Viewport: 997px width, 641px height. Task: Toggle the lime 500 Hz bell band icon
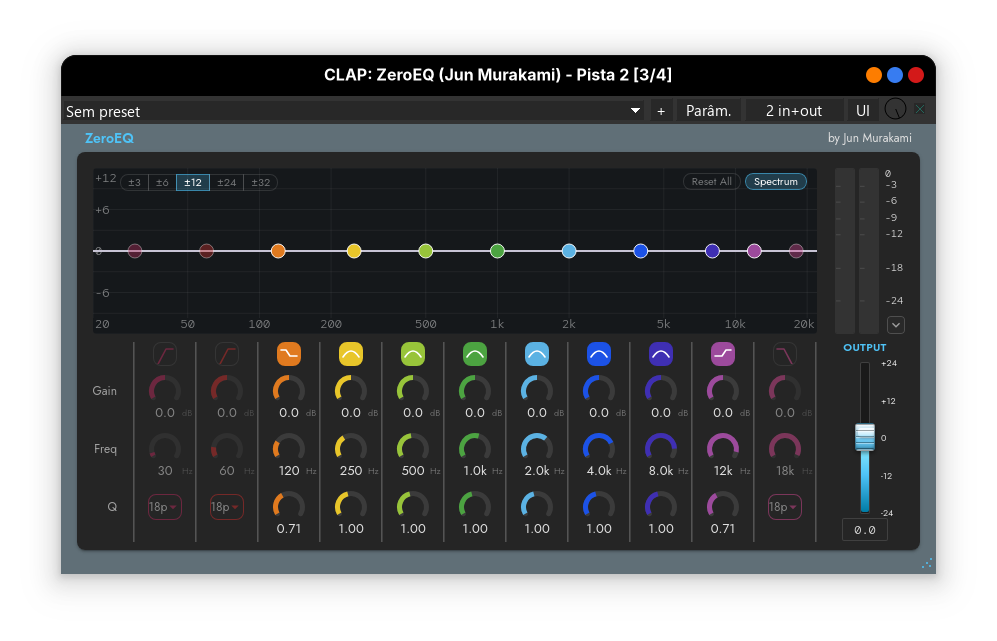tap(413, 354)
